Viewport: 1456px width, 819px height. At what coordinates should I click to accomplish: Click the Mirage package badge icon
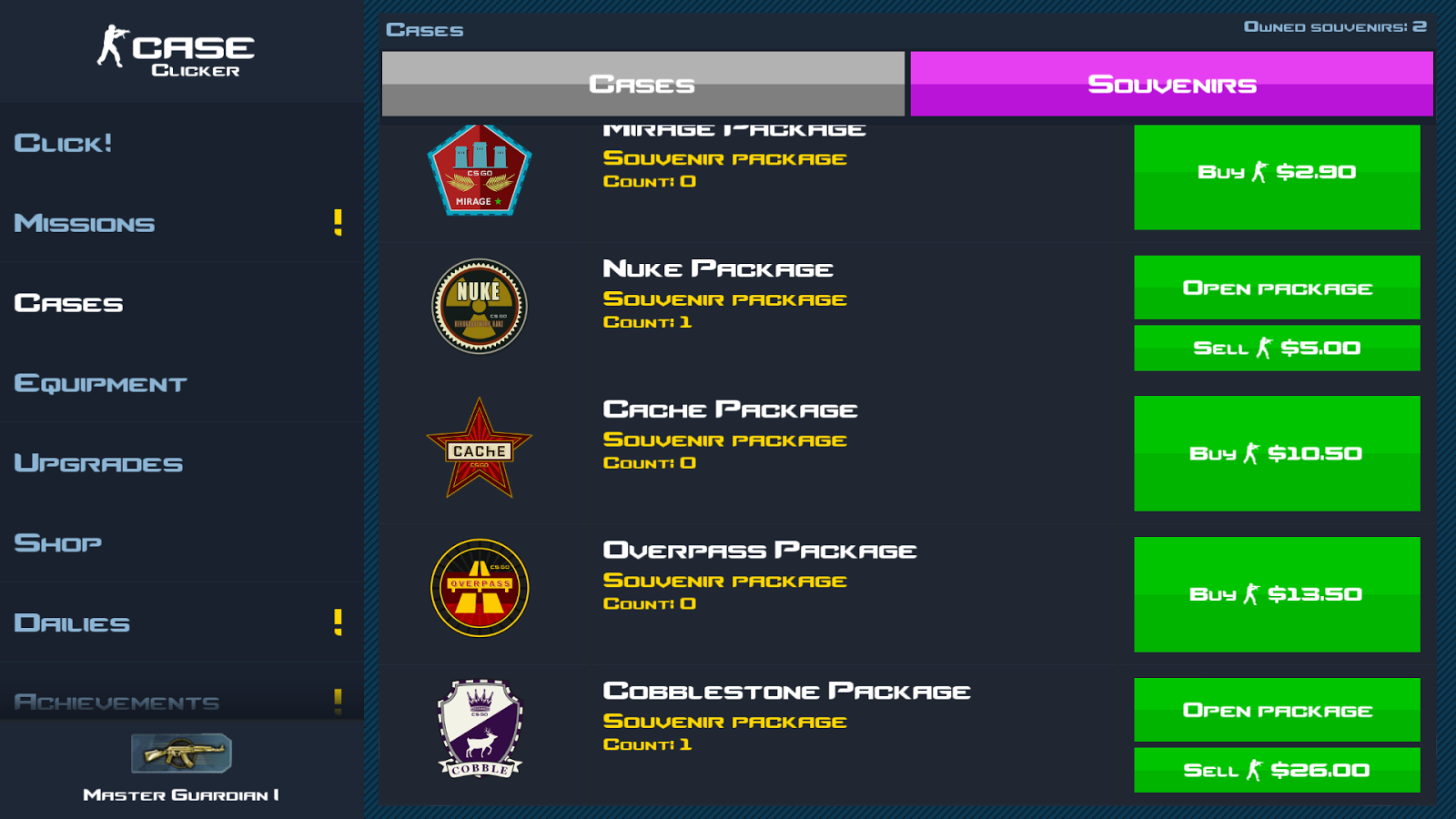480,170
